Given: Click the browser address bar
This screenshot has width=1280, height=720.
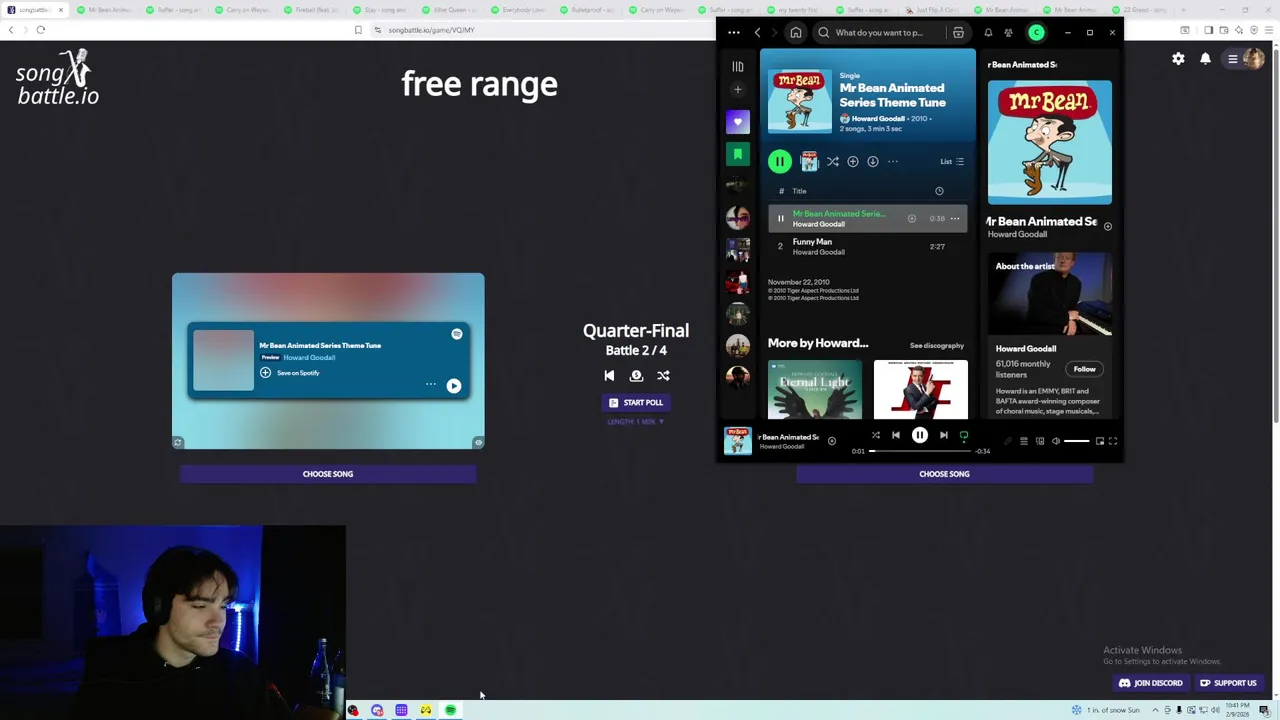Looking at the screenshot, I should coord(760,30).
